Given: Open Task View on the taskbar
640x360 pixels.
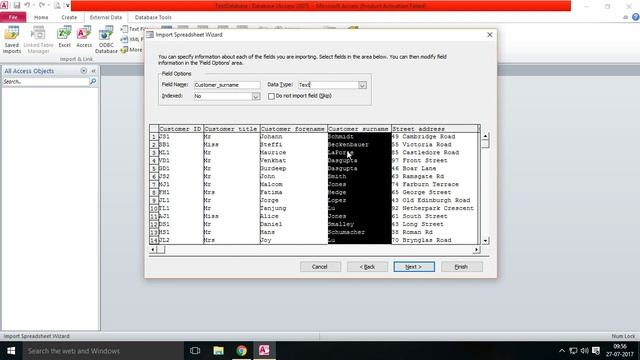Looking at the screenshot, I should (195, 351).
